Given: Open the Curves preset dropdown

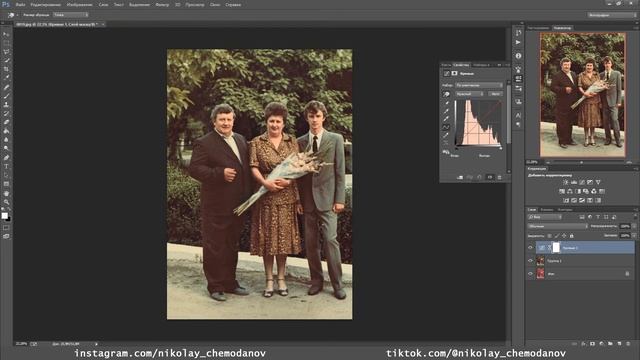Looking at the screenshot, I should click(x=479, y=85).
